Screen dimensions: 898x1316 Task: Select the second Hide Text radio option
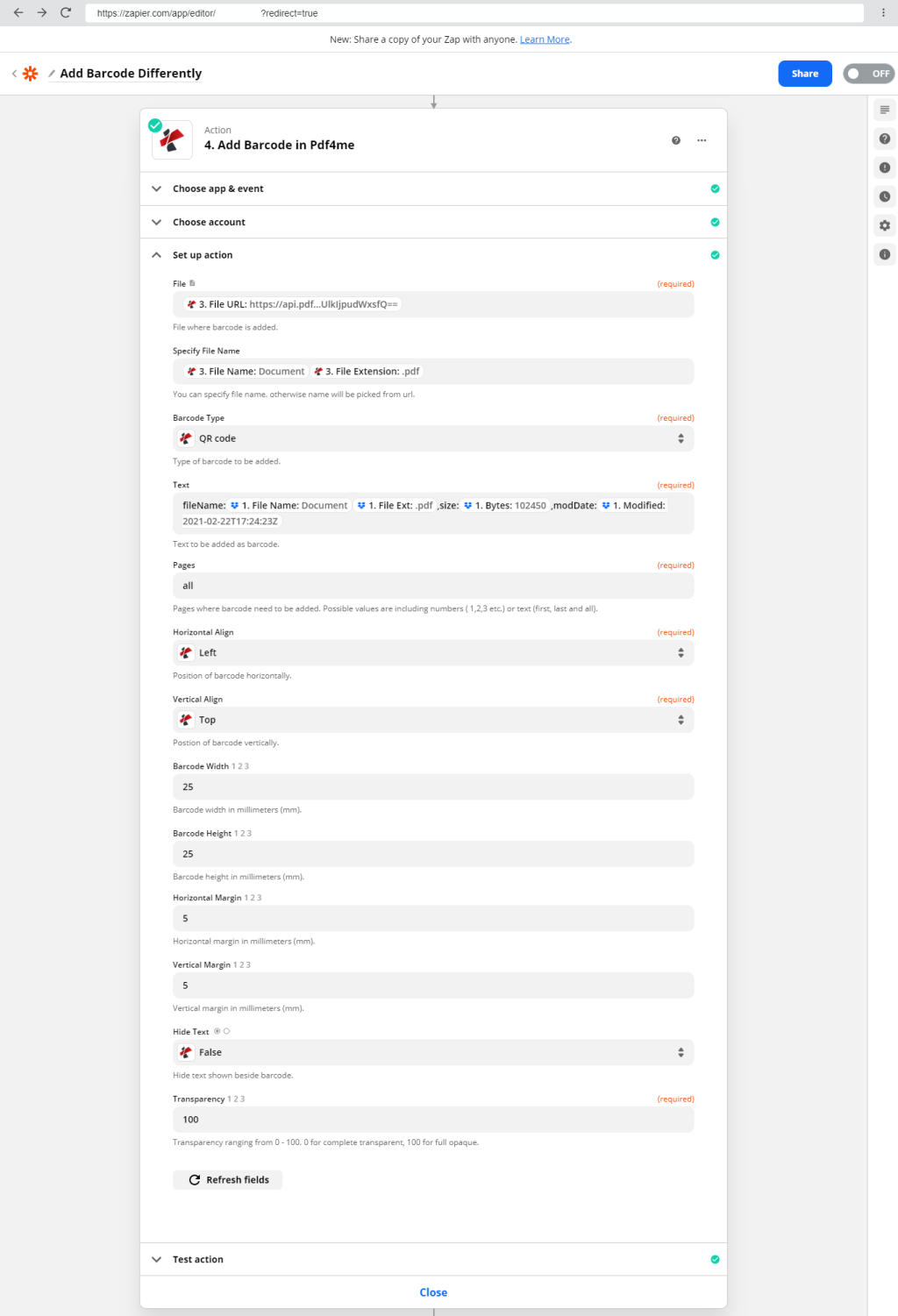pyautogui.click(x=226, y=1031)
